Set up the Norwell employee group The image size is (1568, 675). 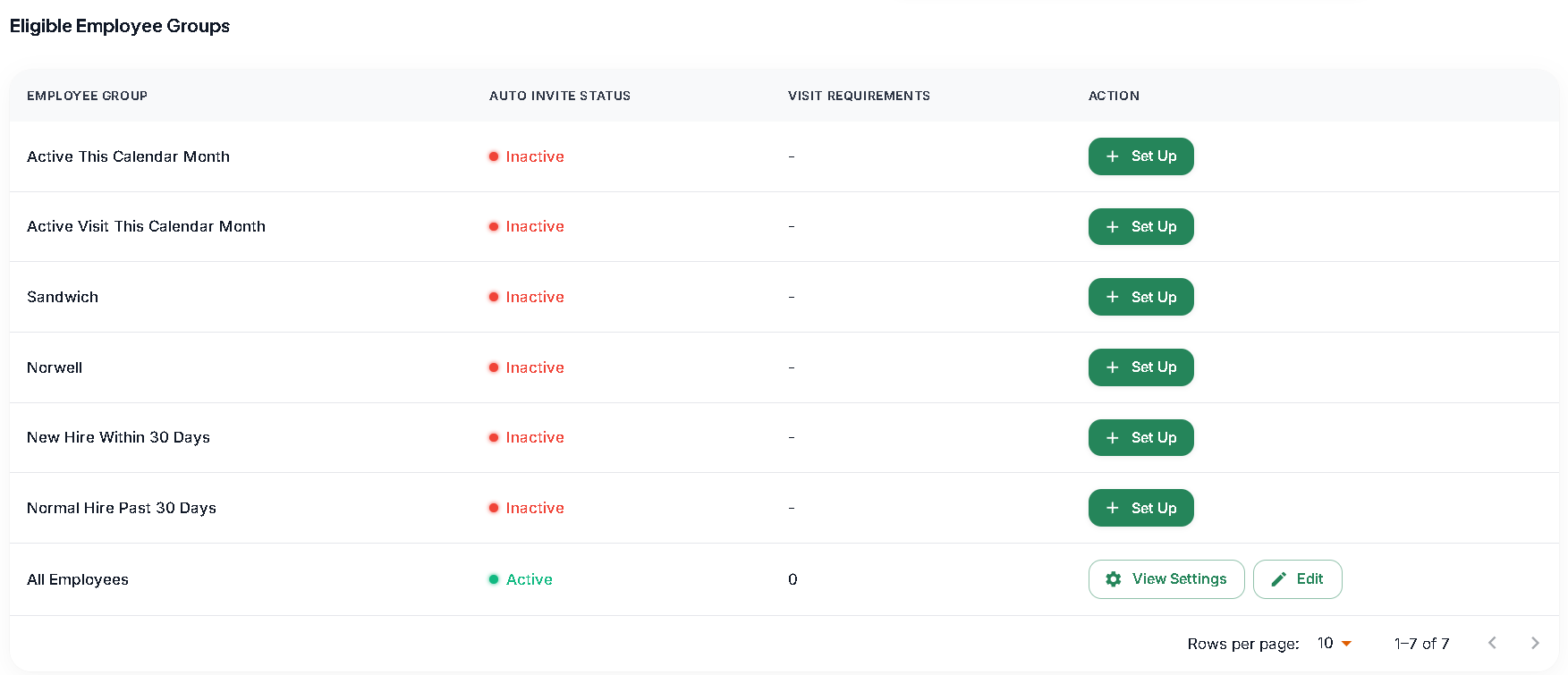point(1140,367)
